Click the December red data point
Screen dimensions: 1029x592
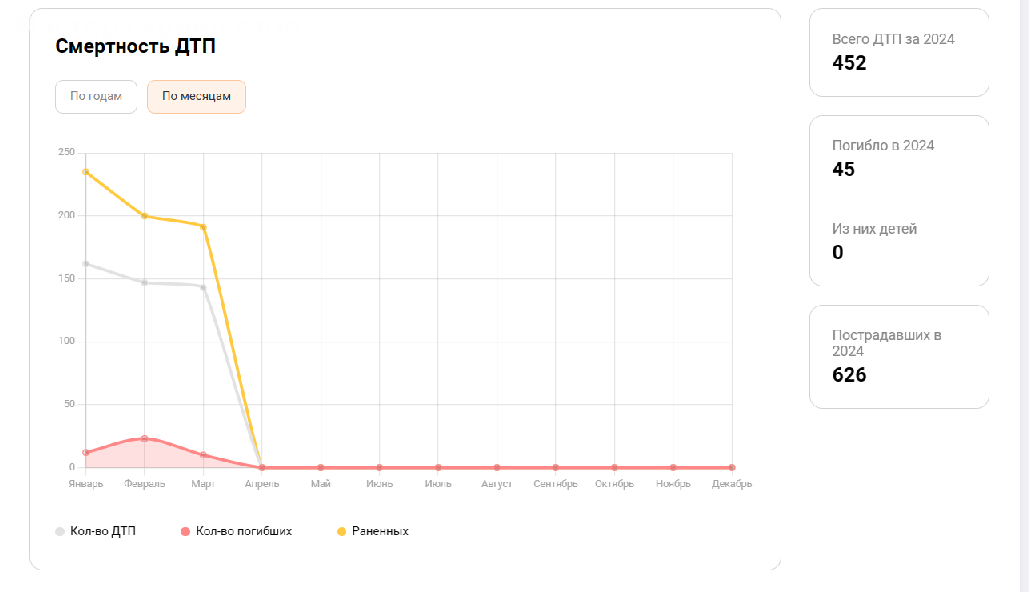coord(732,467)
